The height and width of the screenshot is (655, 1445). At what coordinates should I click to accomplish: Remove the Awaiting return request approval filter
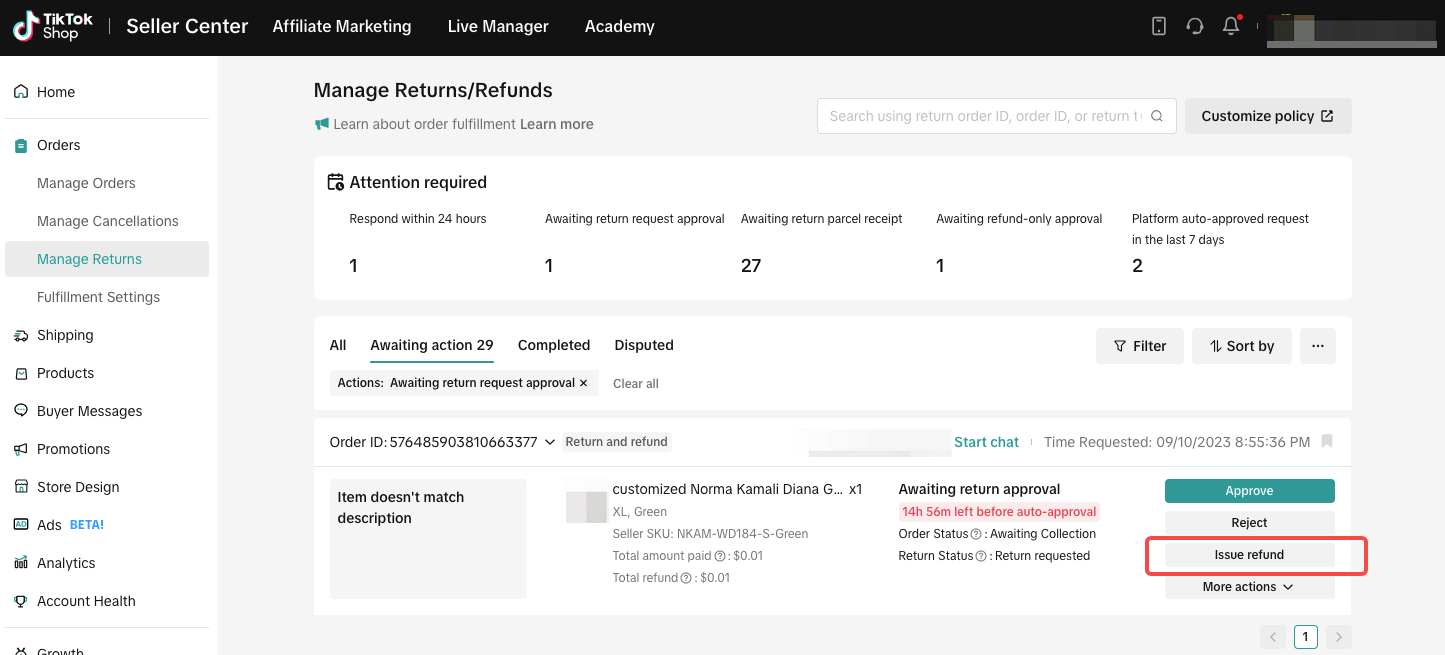click(584, 383)
